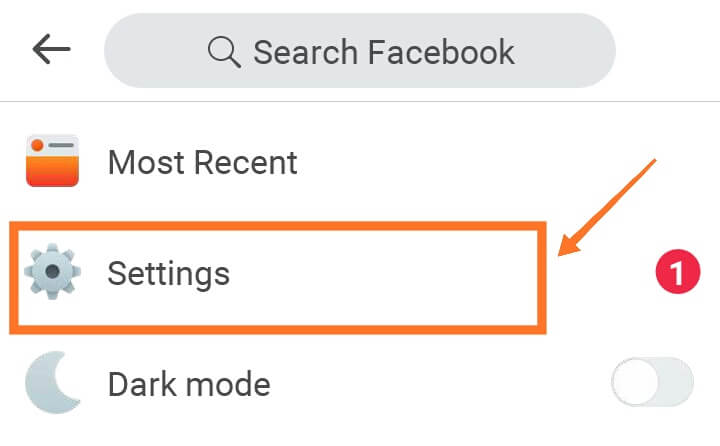Click the Settings gear icon
Screen dimensions: 720x446
tap(51, 272)
